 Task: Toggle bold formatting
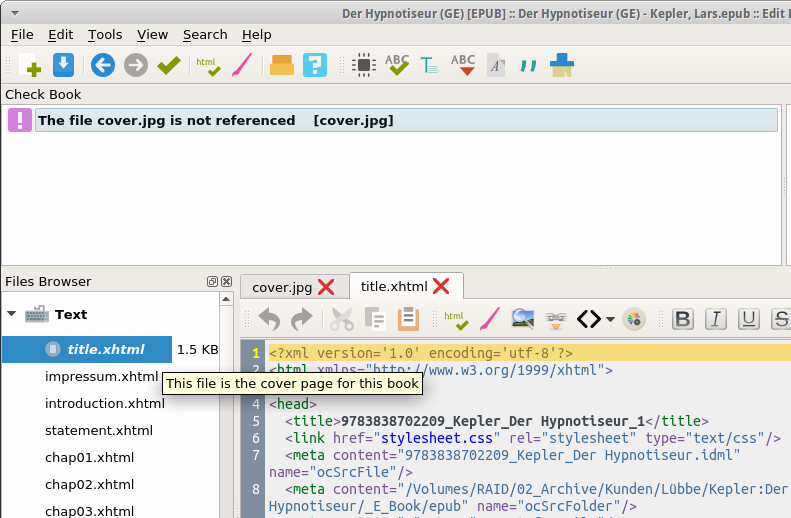click(x=683, y=319)
